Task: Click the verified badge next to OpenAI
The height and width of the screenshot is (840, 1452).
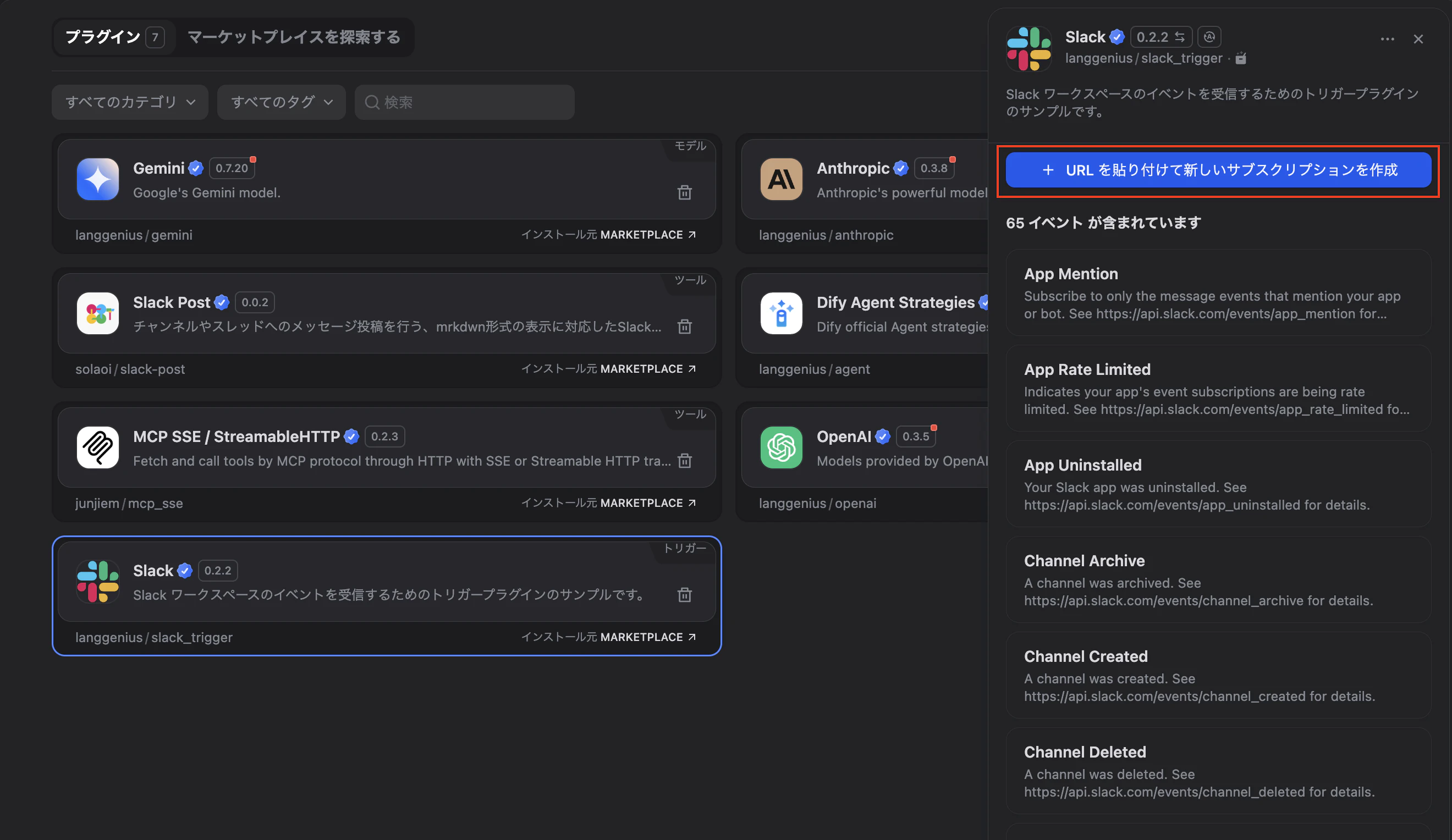Action: [883, 436]
